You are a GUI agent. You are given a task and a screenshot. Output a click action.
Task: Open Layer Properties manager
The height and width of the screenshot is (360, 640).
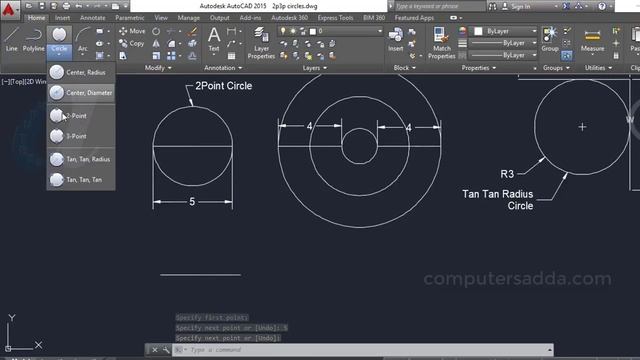click(261, 43)
